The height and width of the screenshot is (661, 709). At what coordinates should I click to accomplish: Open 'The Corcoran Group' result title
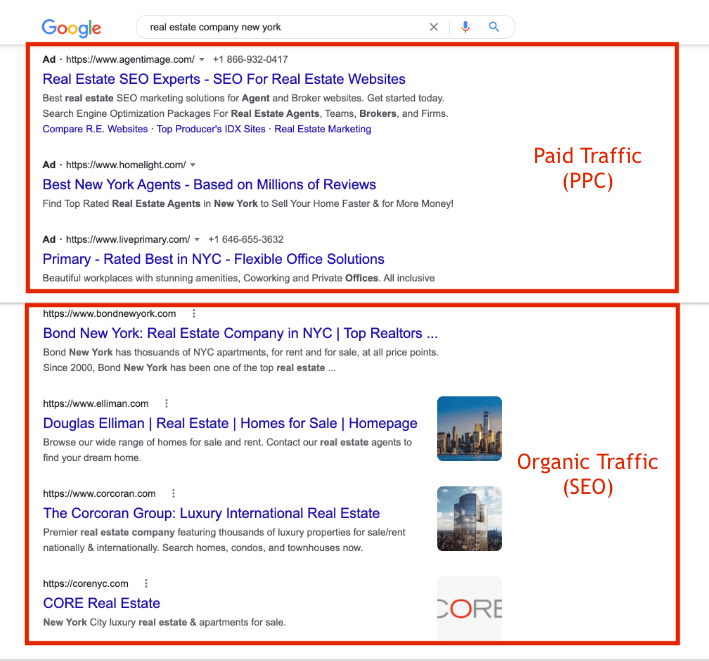(x=211, y=513)
